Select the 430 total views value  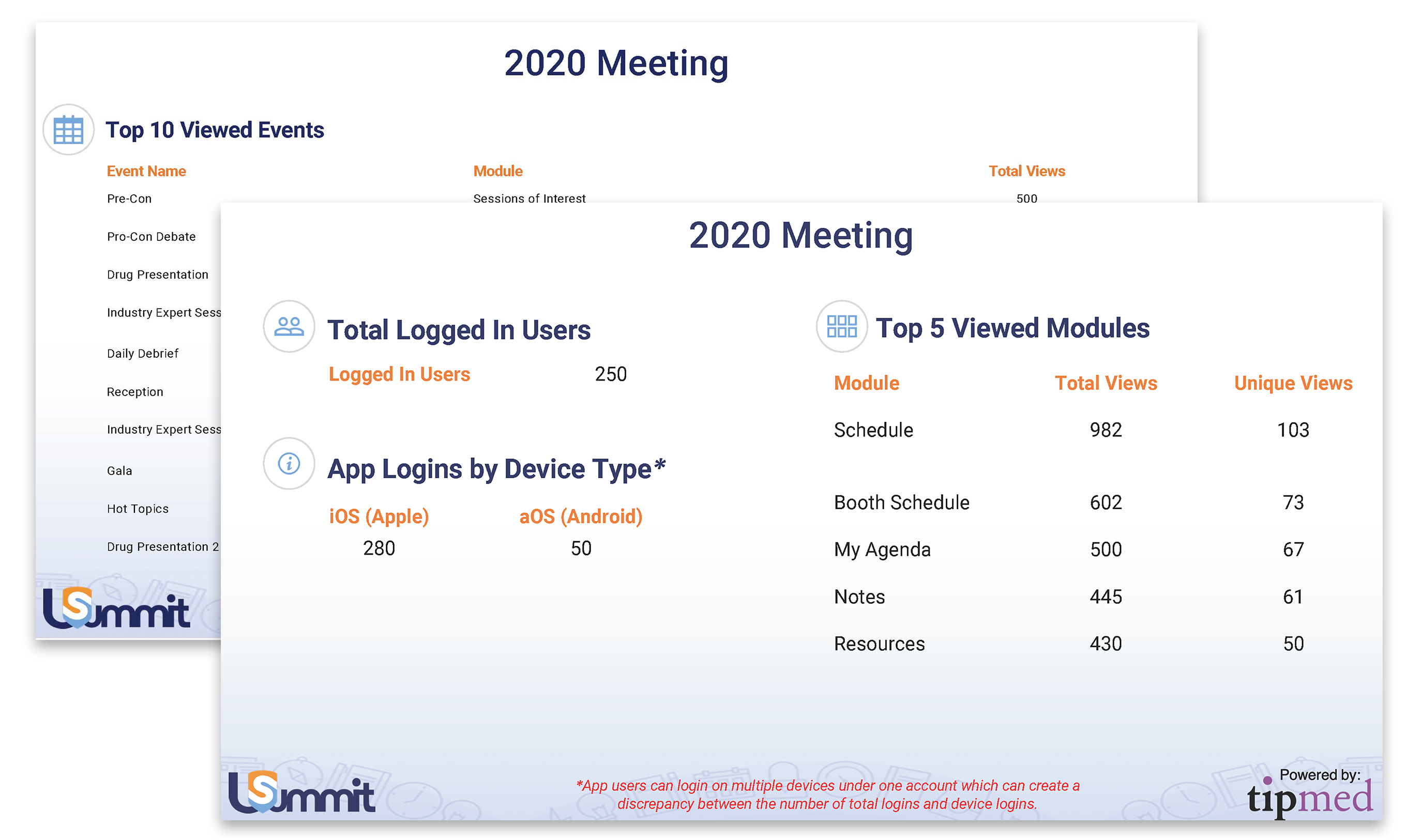[1106, 644]
